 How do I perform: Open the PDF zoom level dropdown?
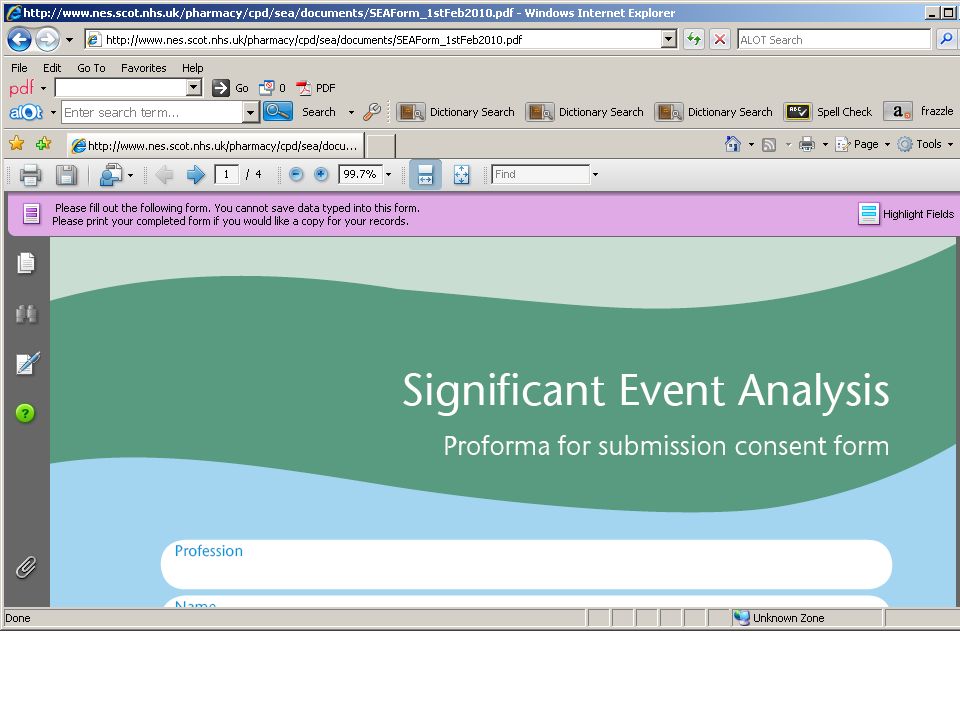click(x=388, y=174)
